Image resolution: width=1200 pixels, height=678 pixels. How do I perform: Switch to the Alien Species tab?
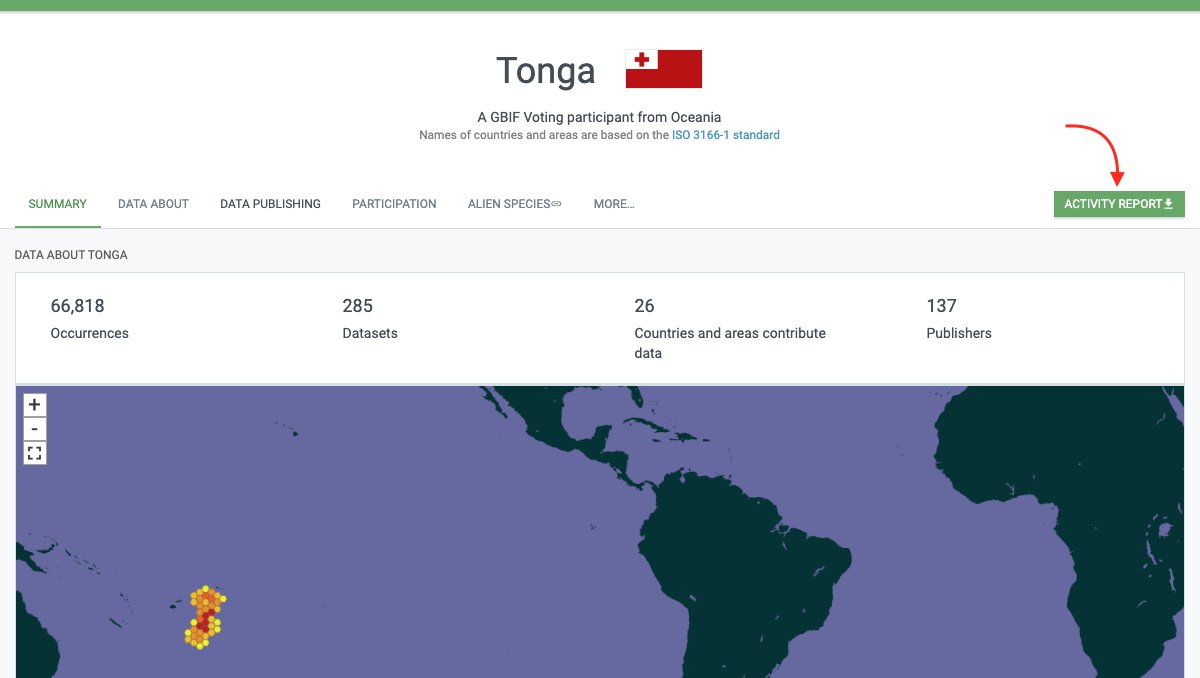[x=508, y=204]
